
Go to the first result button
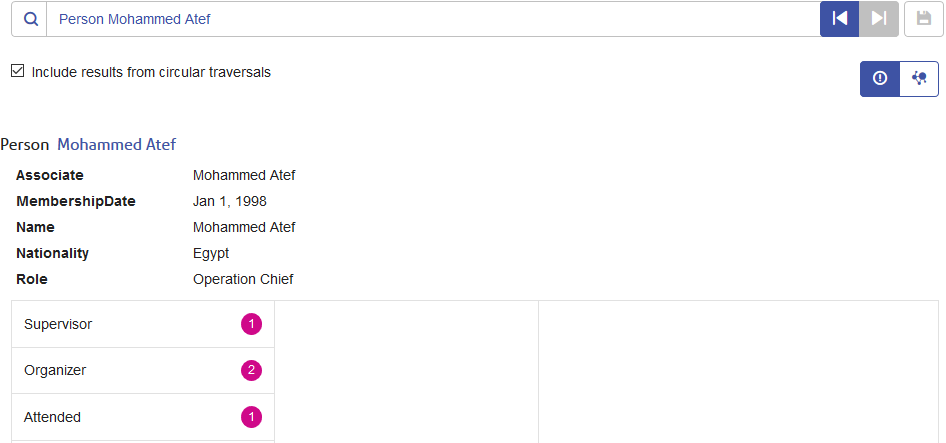pos(839,19)
